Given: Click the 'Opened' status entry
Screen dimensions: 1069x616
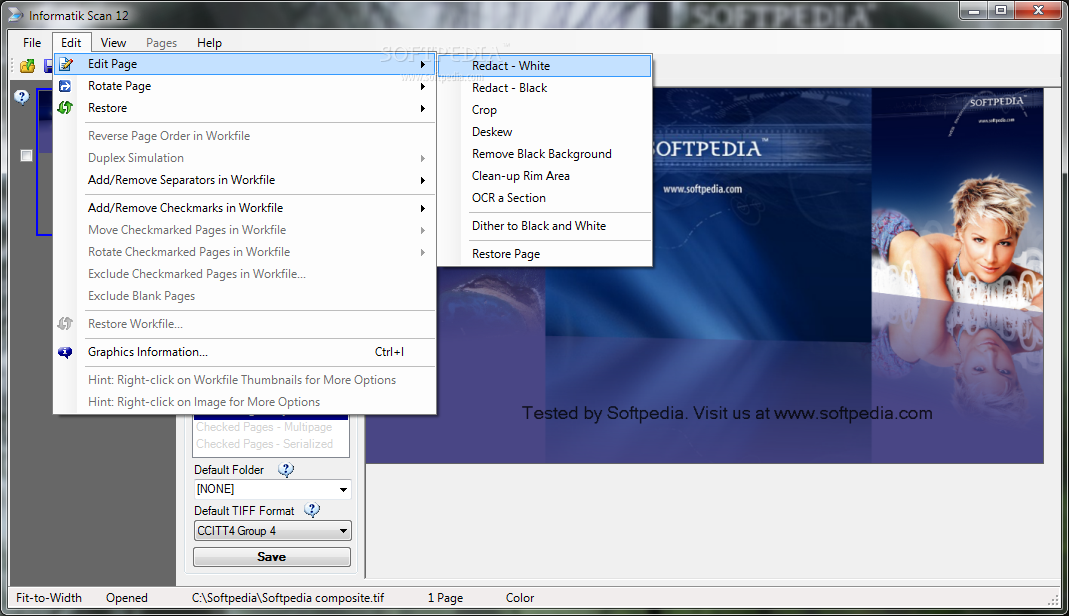Looking at the screenshot, I should point(127,598).
